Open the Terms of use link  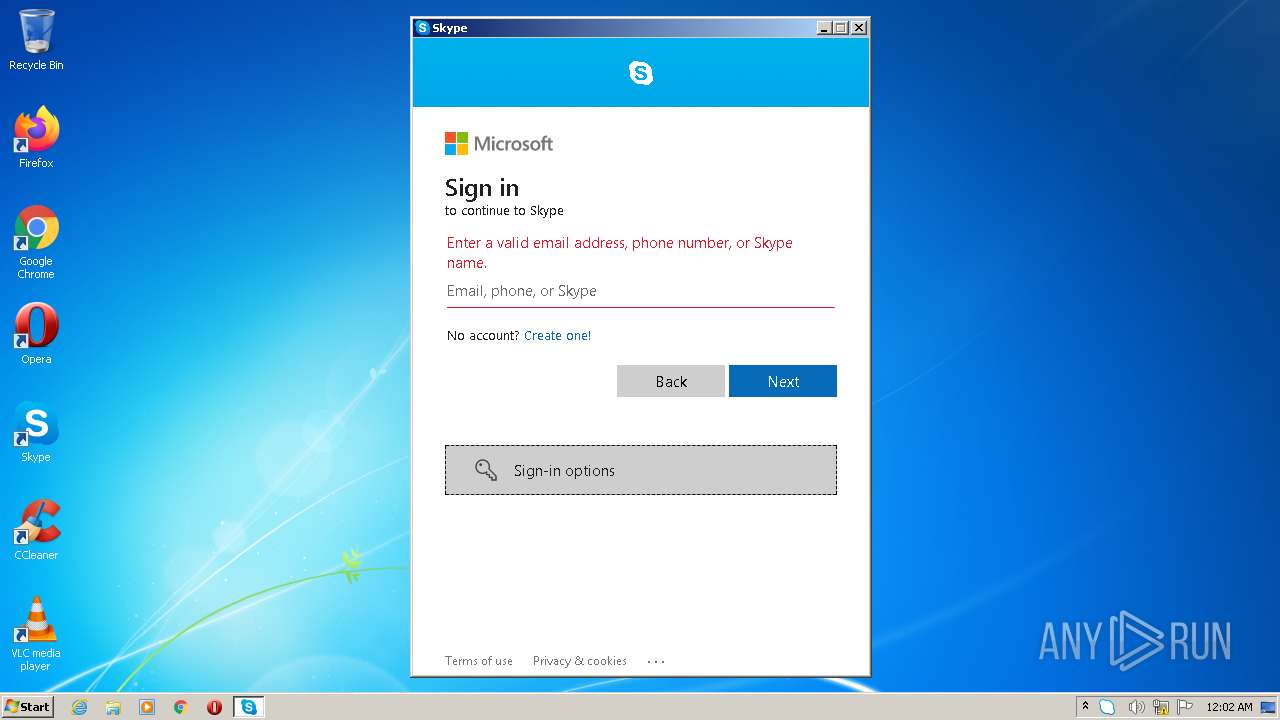pos(479,661)
